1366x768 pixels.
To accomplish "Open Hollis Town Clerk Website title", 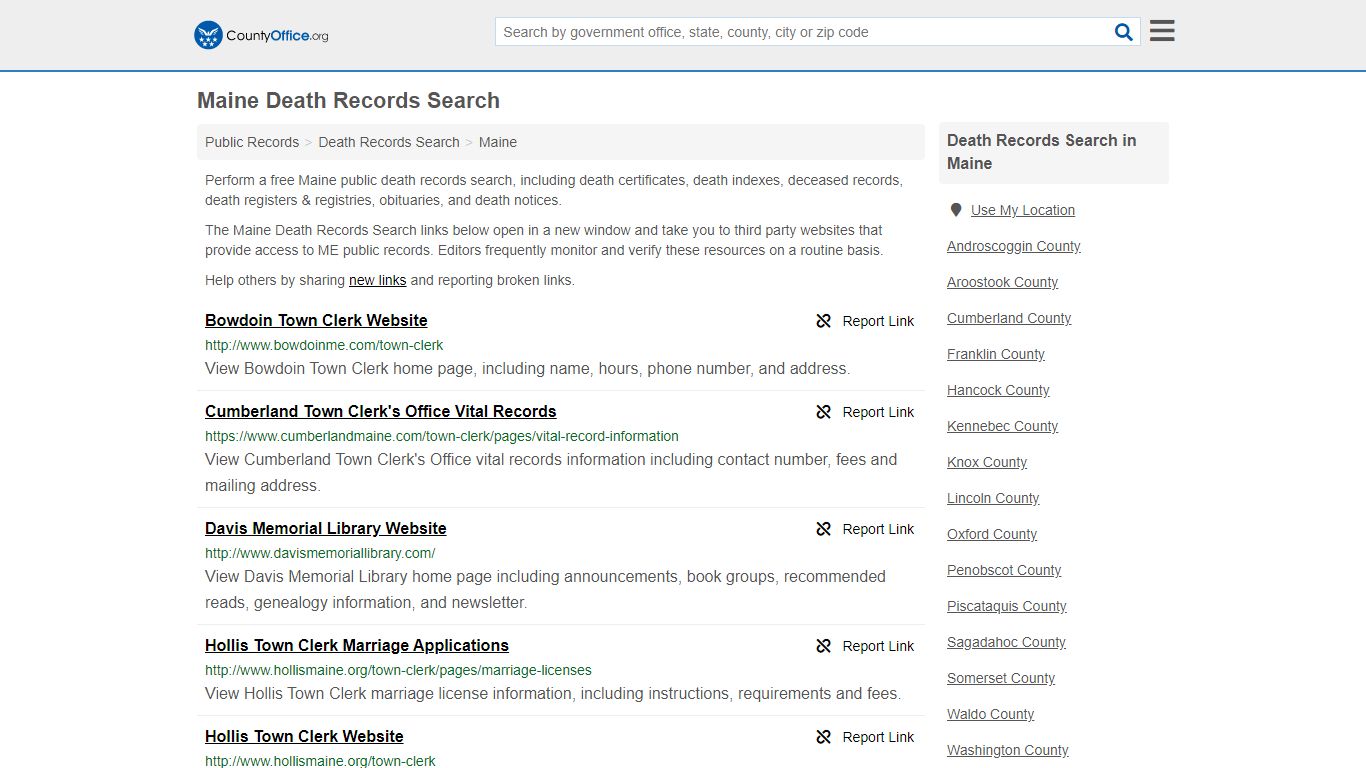I will coord(304,736).
